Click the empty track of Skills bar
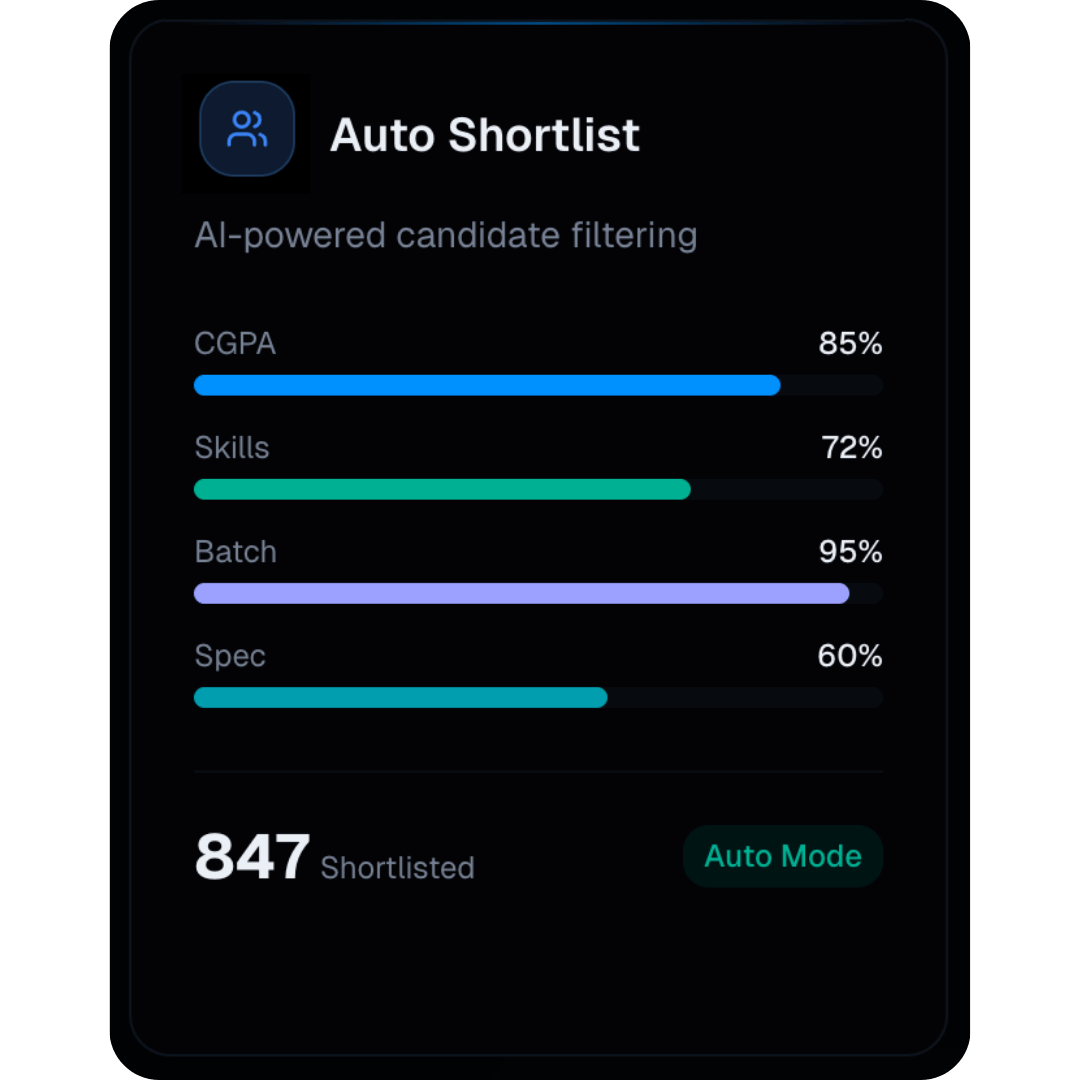The width and height of the screenshot is (1080, 1080). point(786,489)
